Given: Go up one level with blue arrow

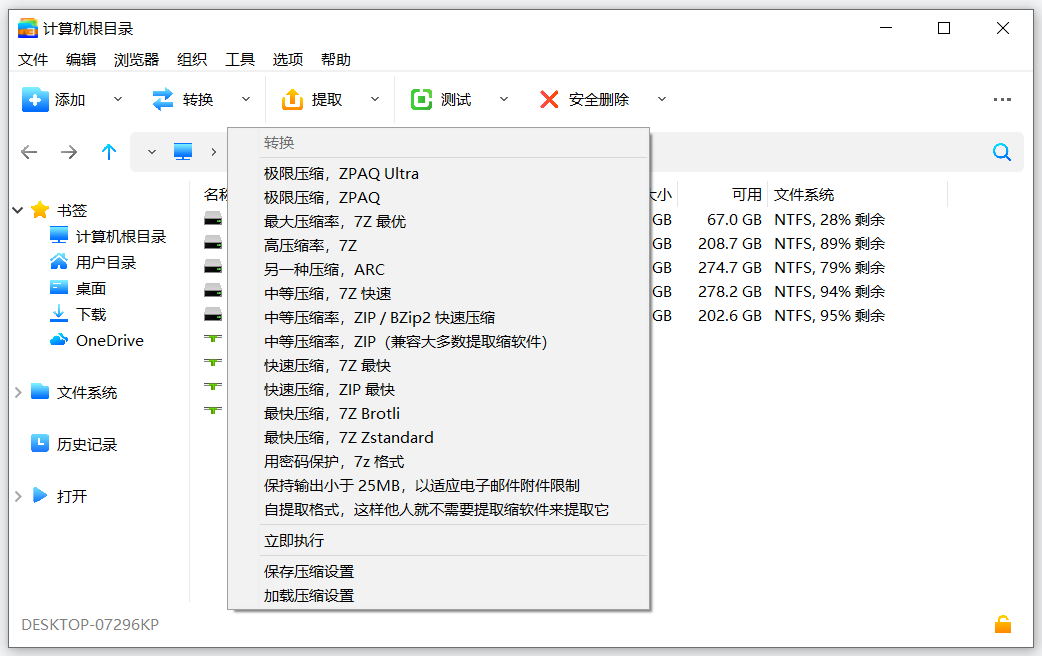Looking at the screenshot, I should 109,152.
